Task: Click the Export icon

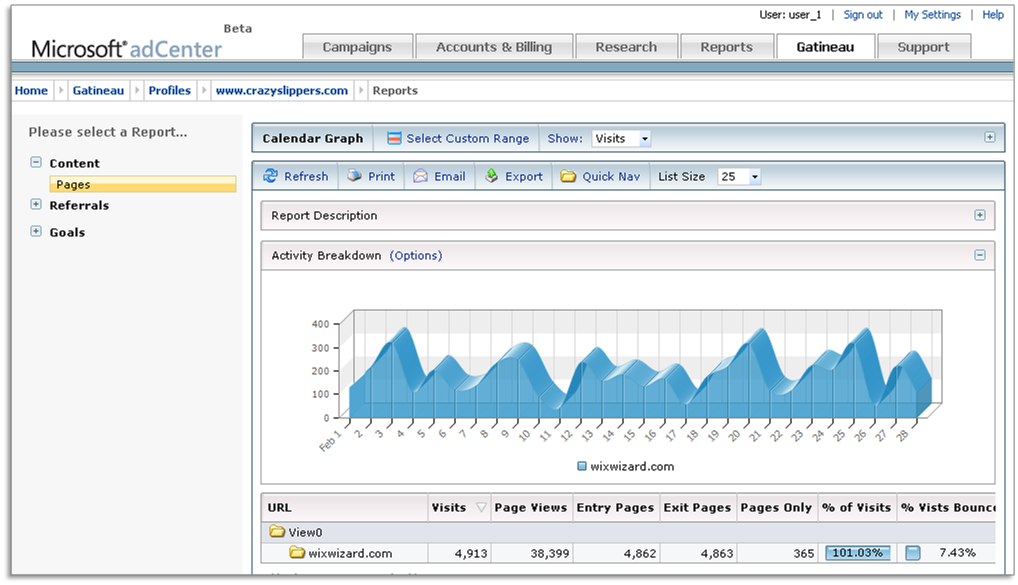Action: point(491,176)
